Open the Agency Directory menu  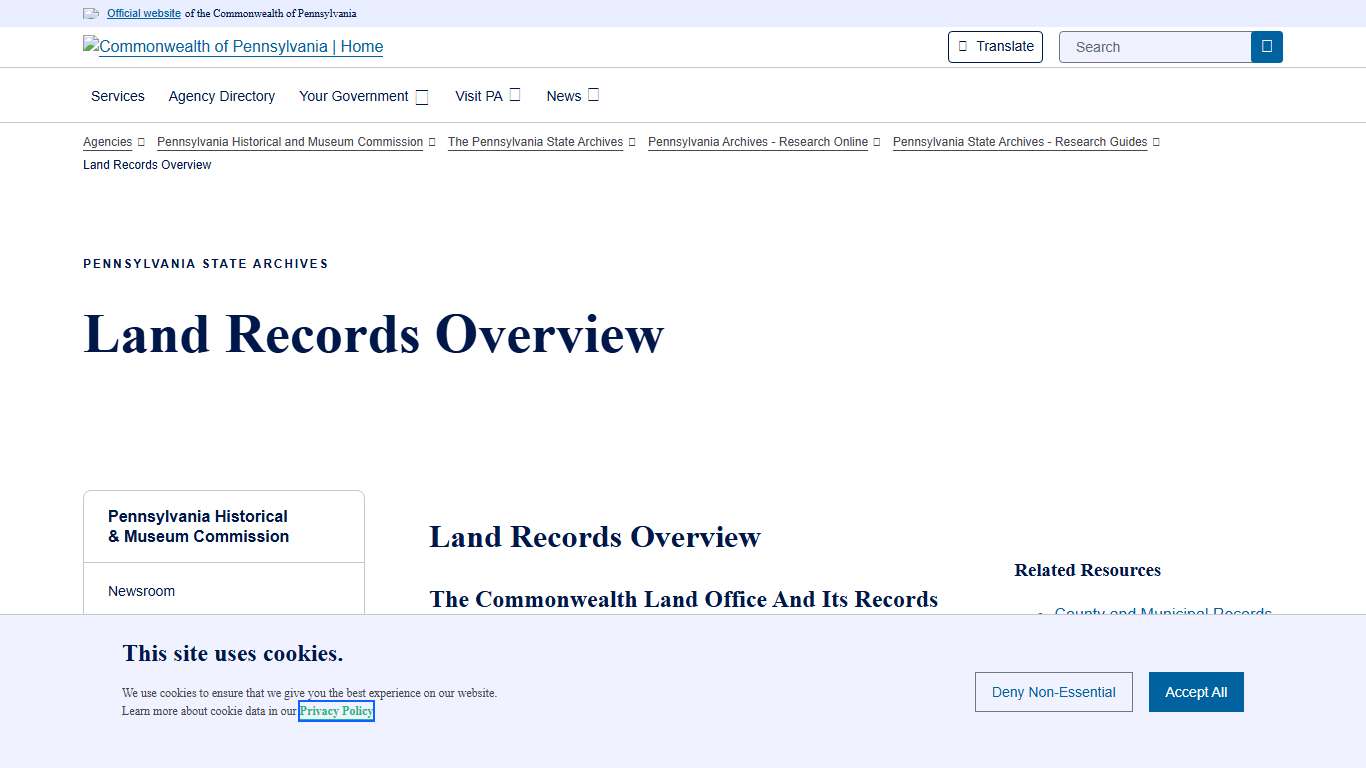(x=221, y=96)
